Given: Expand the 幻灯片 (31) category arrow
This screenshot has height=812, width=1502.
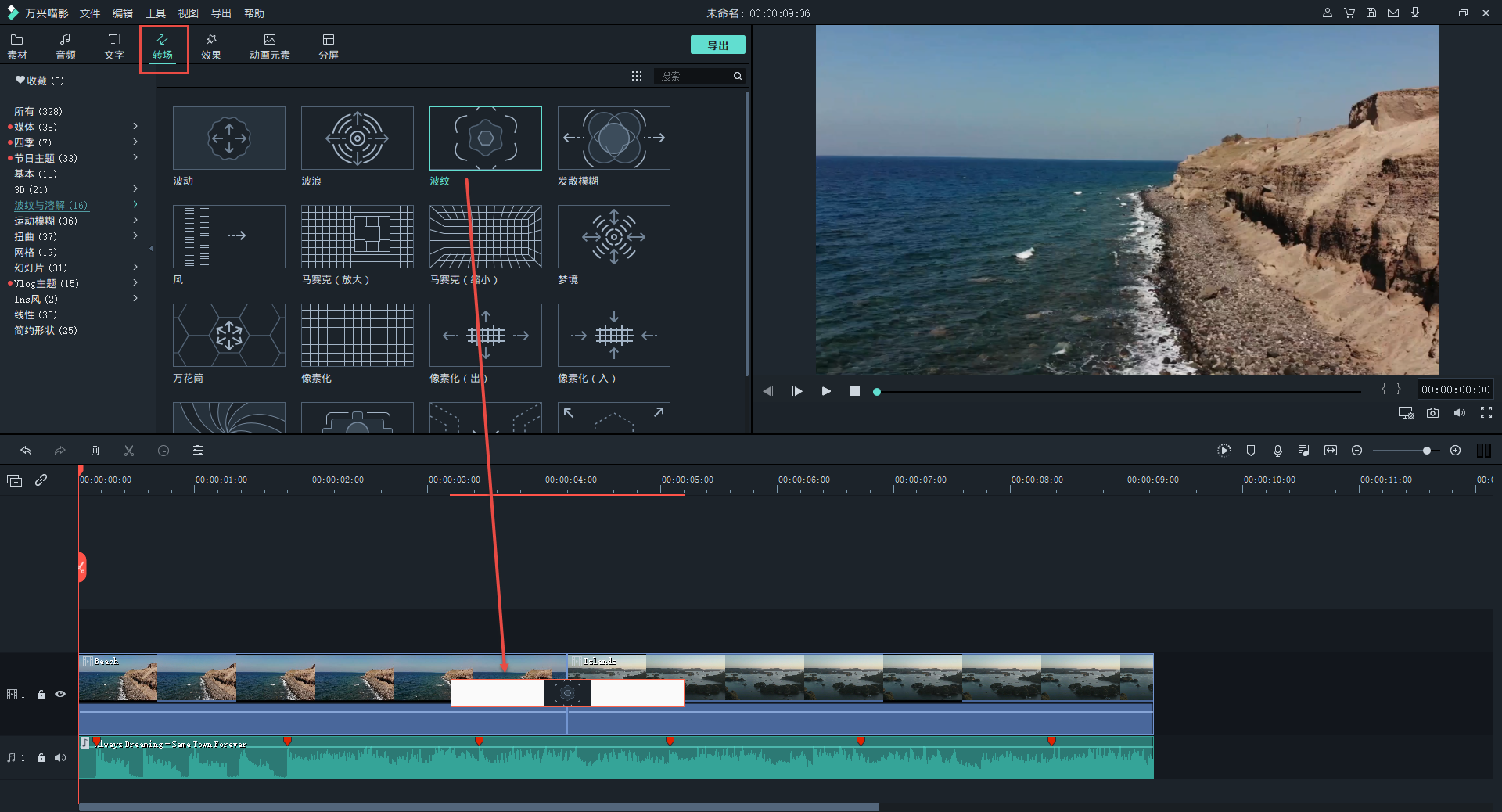Looking at the screenshot, I should 135,267.
